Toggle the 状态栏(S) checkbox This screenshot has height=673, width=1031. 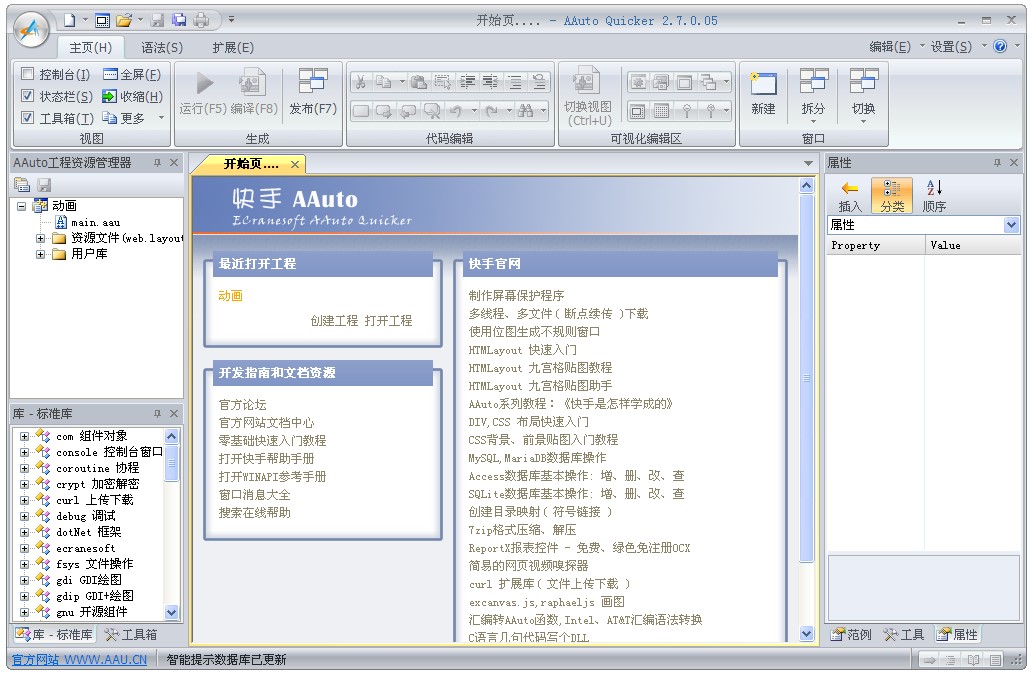point(28,95)
